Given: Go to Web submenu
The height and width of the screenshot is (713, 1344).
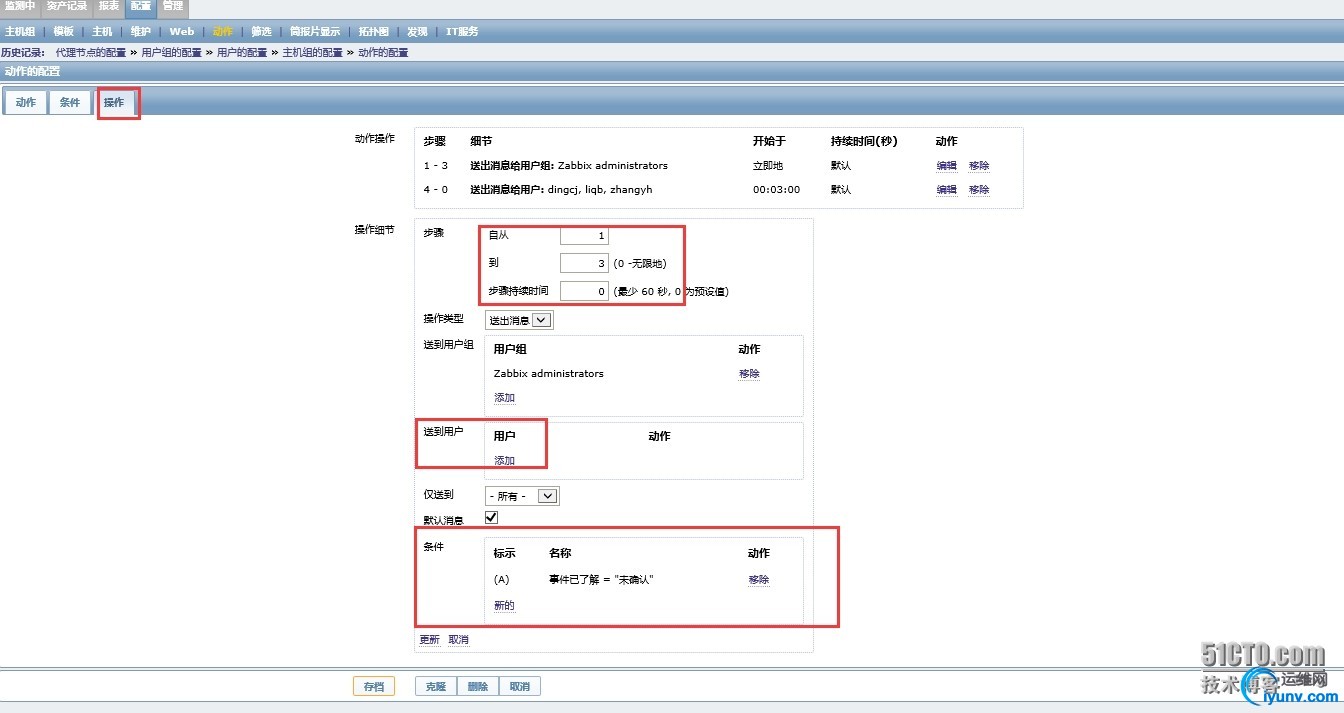Looking at the screenshot, I should [182, 32].
